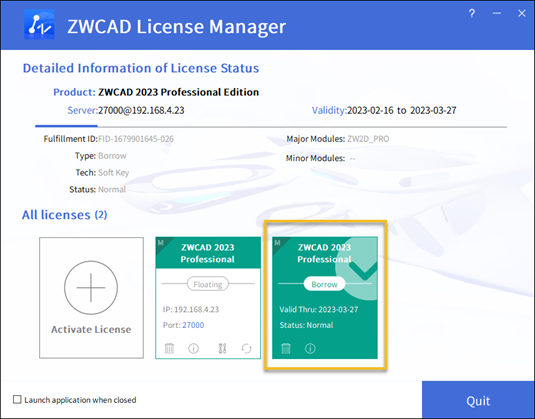Click the All licenses heading
The height and width of the screenshot is (419, 535).
coord(64,215)
